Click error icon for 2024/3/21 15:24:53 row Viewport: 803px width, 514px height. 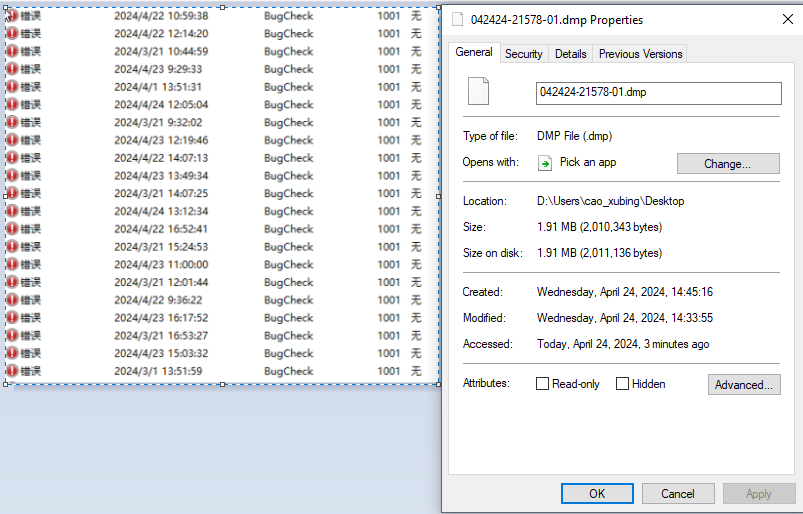point(12,246)
